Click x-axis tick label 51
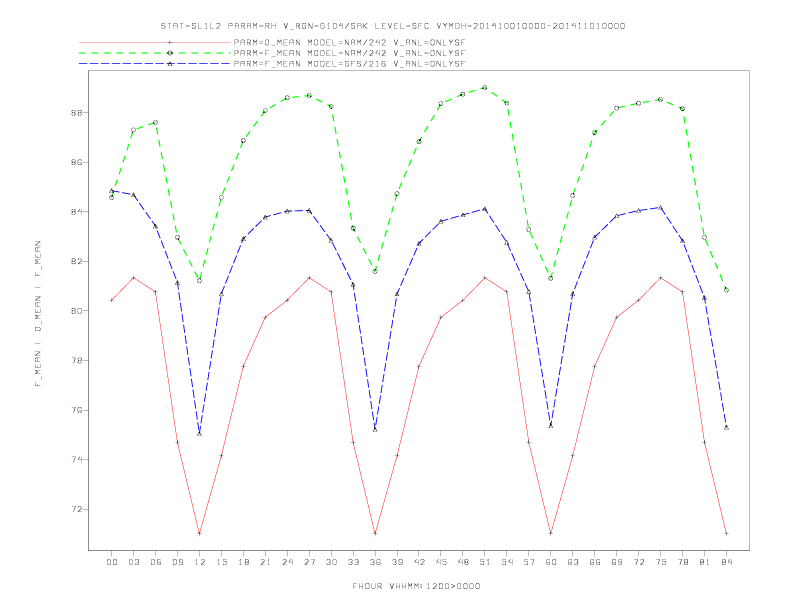The width and height of the screenshot is (792, 612). tap(485, 562)
